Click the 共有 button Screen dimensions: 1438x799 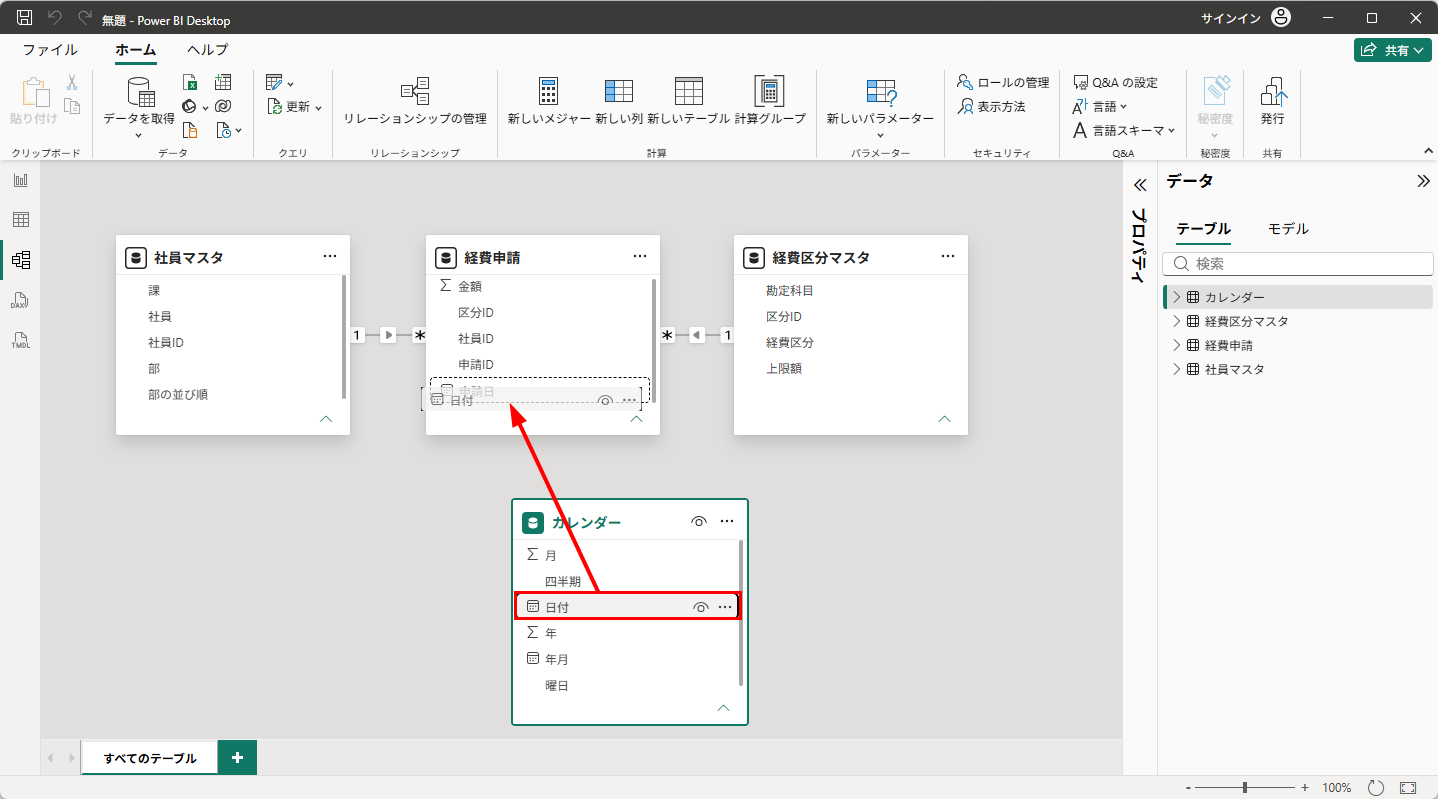pos(1393,50)
